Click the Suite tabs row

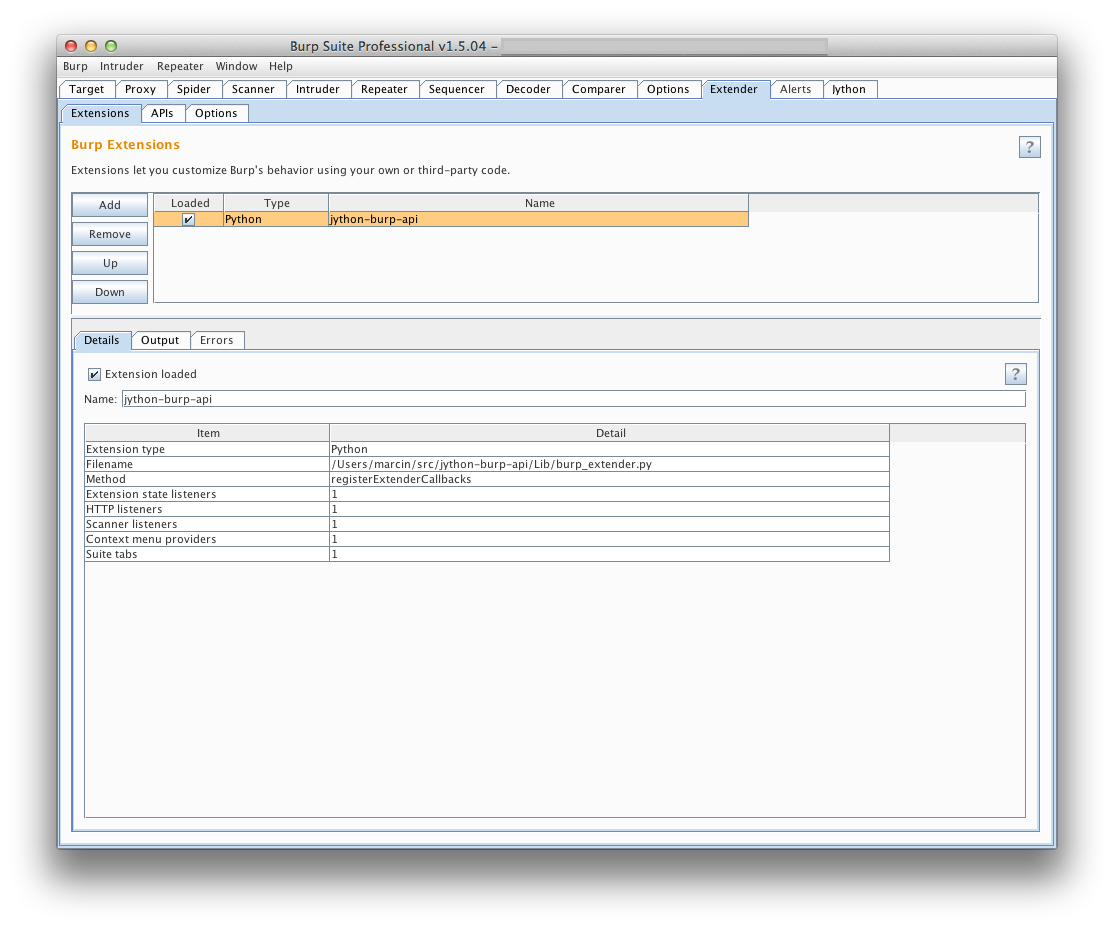tap(487, 554)
